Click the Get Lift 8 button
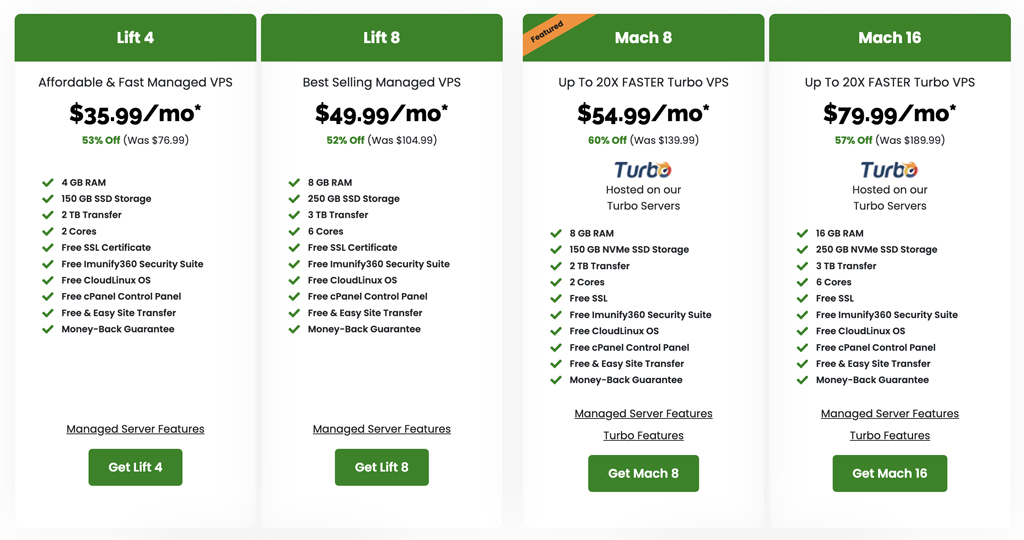This screenshot has height=540, width=1024. [x=381, y=467]
